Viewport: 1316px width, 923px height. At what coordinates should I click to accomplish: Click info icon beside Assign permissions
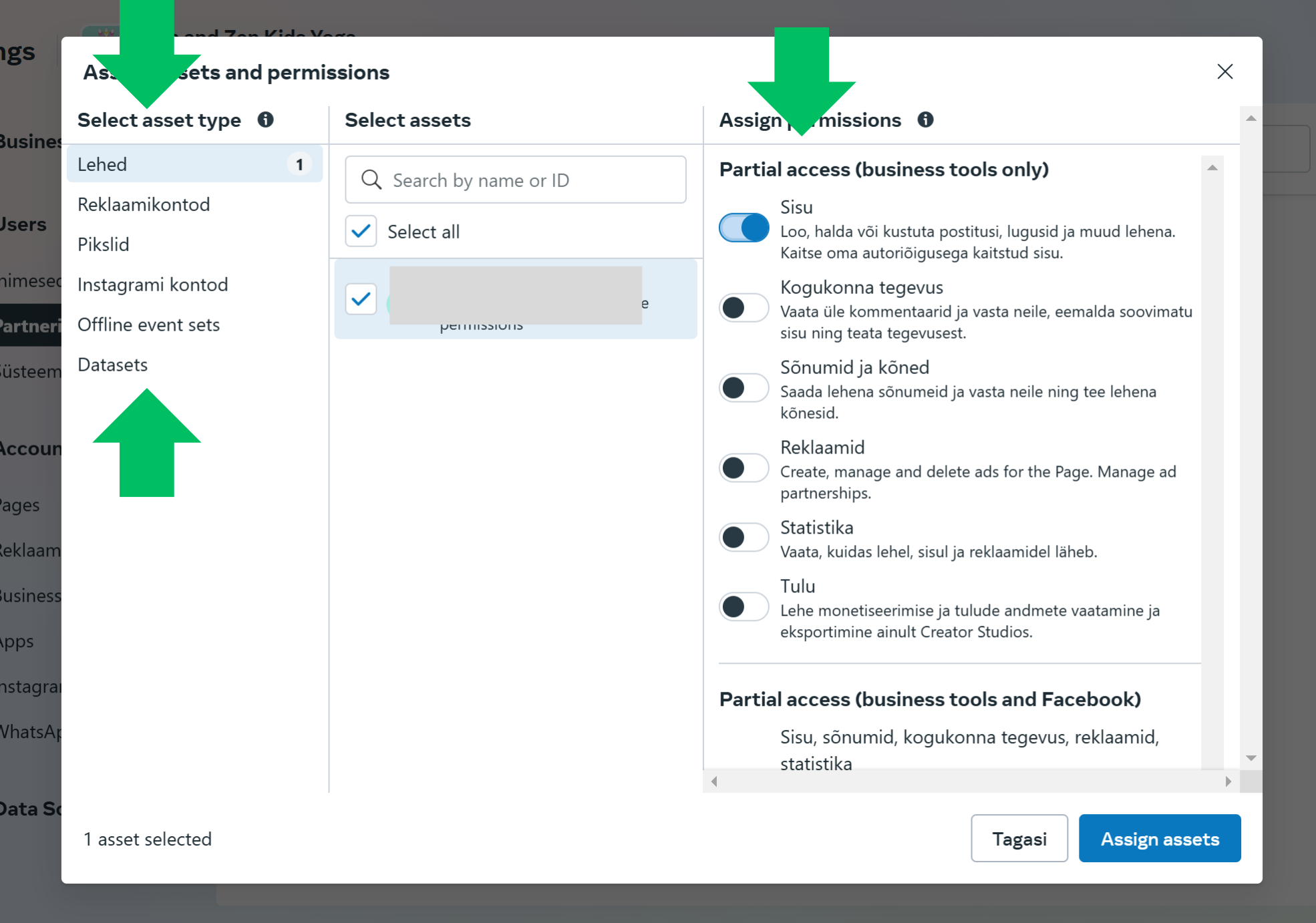[x=925, y=120]
